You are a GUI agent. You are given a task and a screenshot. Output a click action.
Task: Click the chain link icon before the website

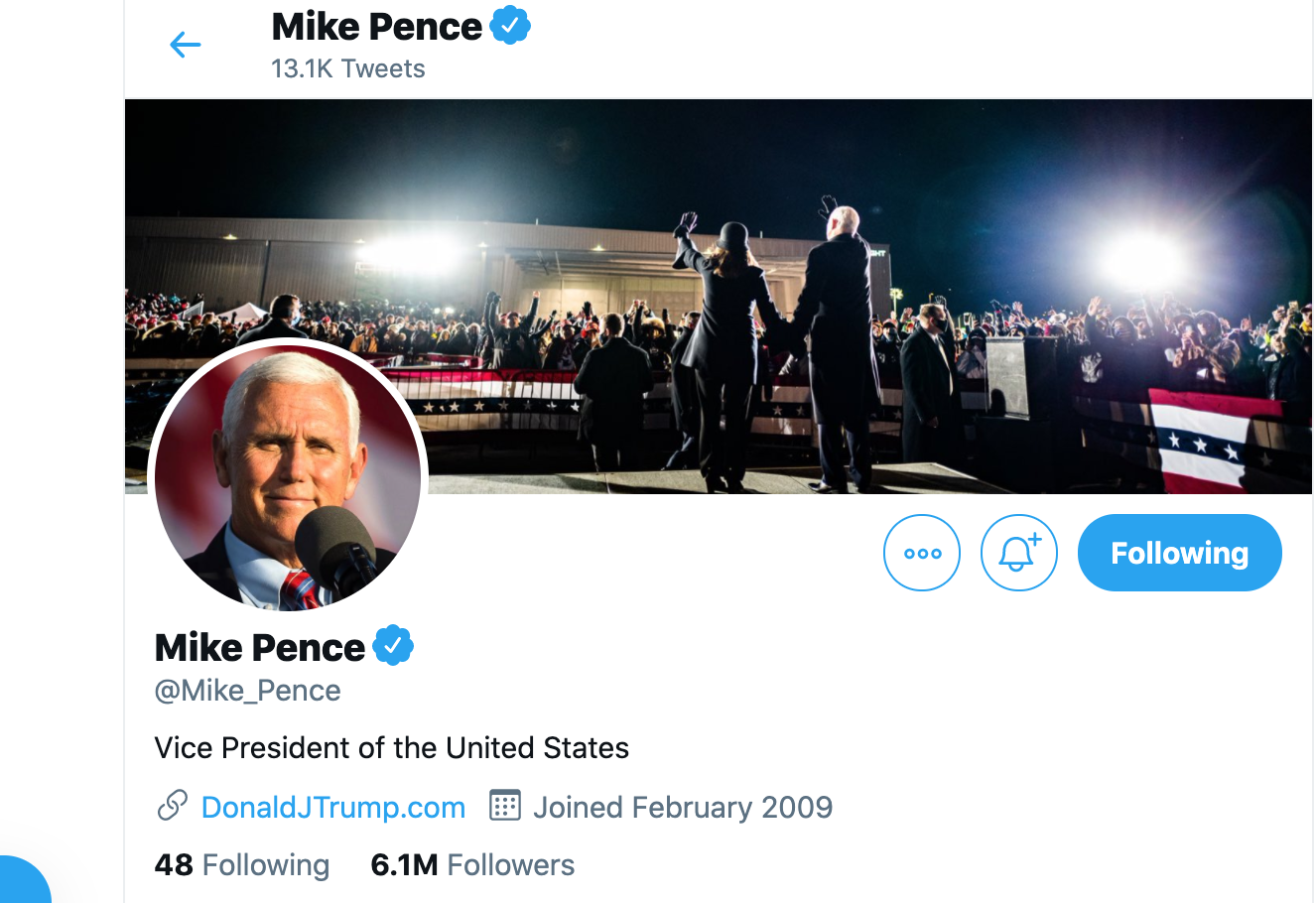(x=173, y=806)
